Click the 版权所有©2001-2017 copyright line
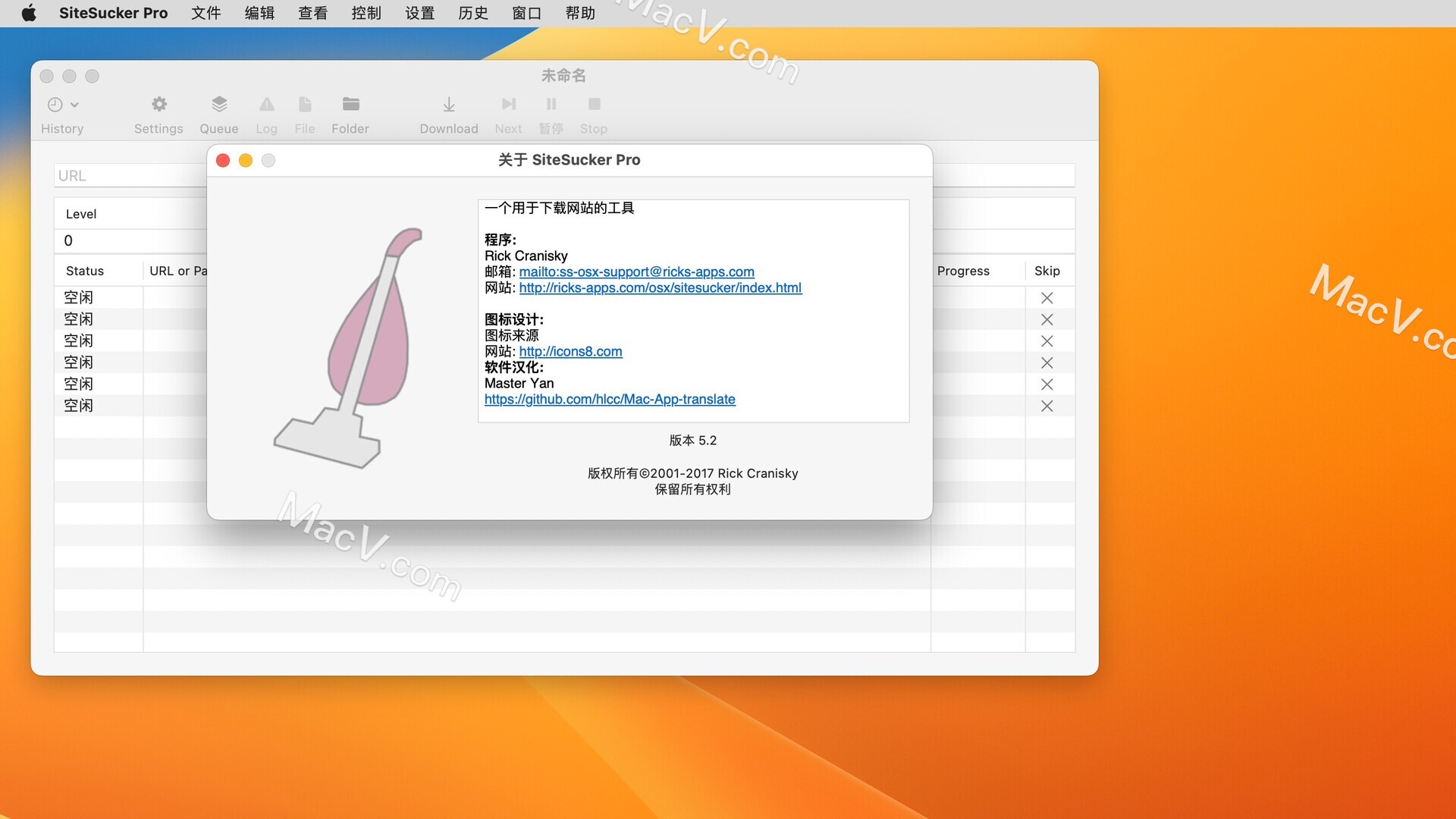Viewport: 1456px width, 819px height. tap(693, 473)
